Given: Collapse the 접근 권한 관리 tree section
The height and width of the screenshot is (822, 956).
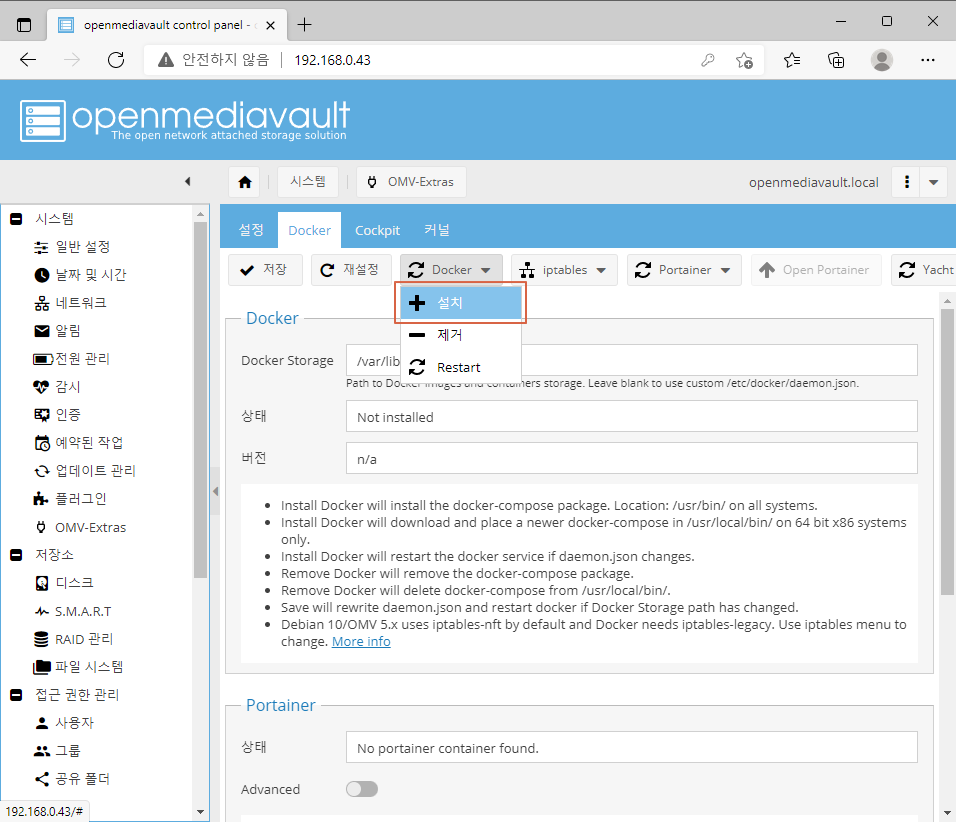Looking at the screenshot, I should [x=16, y=695].
